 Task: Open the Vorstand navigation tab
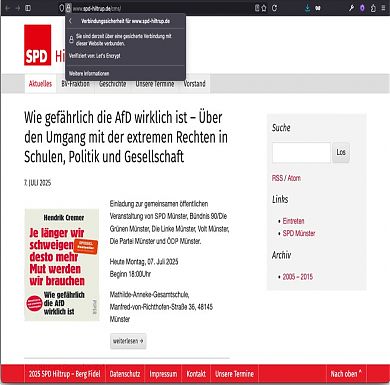tap(194, 83)
